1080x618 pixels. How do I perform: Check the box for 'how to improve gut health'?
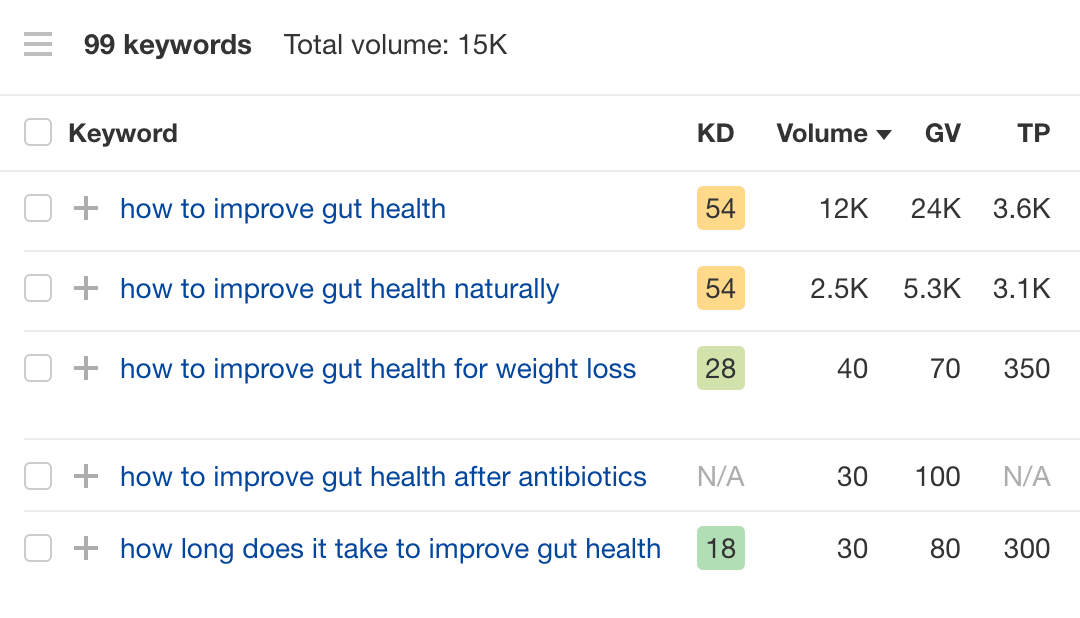click(x=38, y=209)
